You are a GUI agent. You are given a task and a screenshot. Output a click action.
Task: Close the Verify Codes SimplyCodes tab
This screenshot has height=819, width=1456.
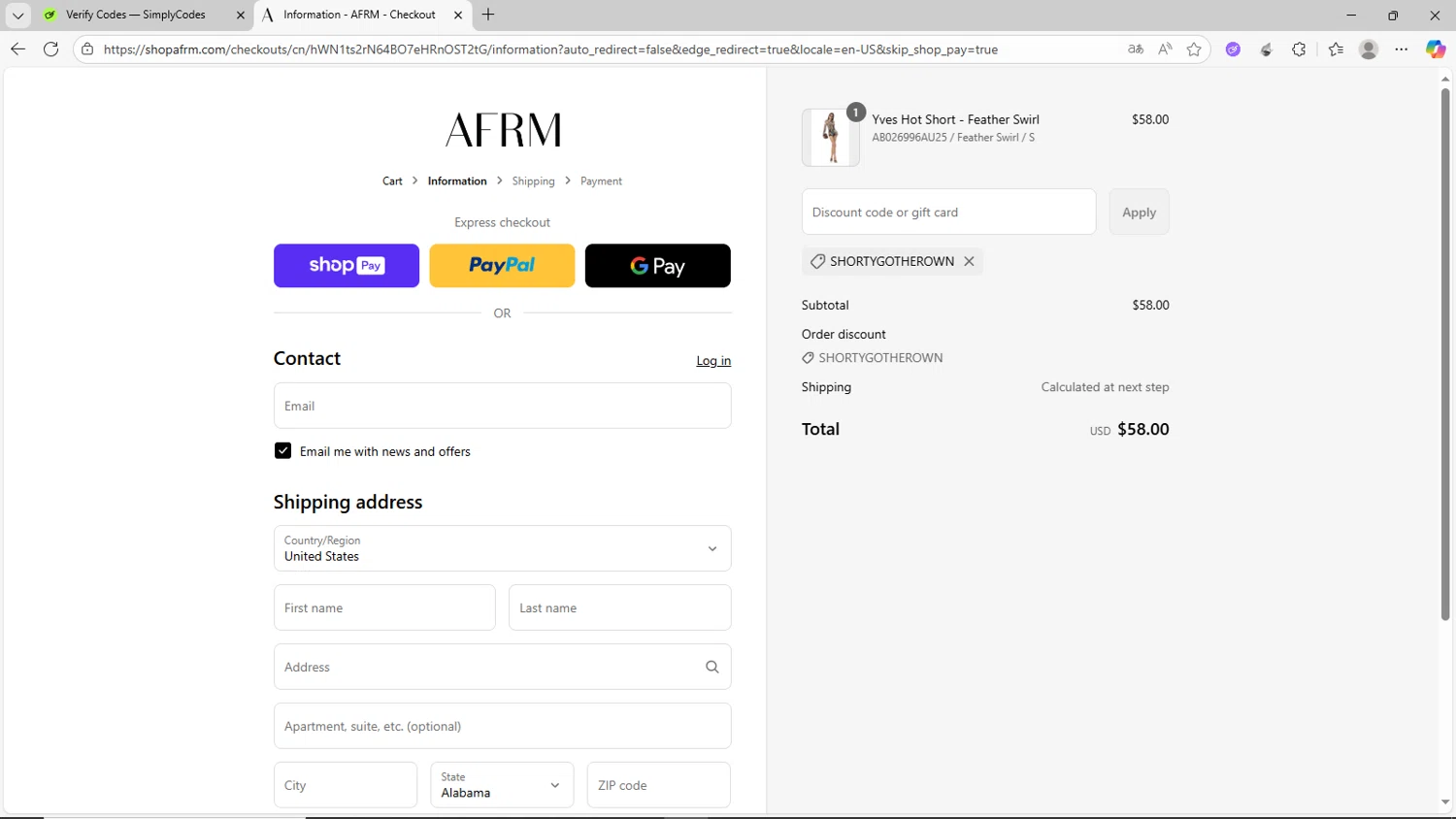(241, 15)
